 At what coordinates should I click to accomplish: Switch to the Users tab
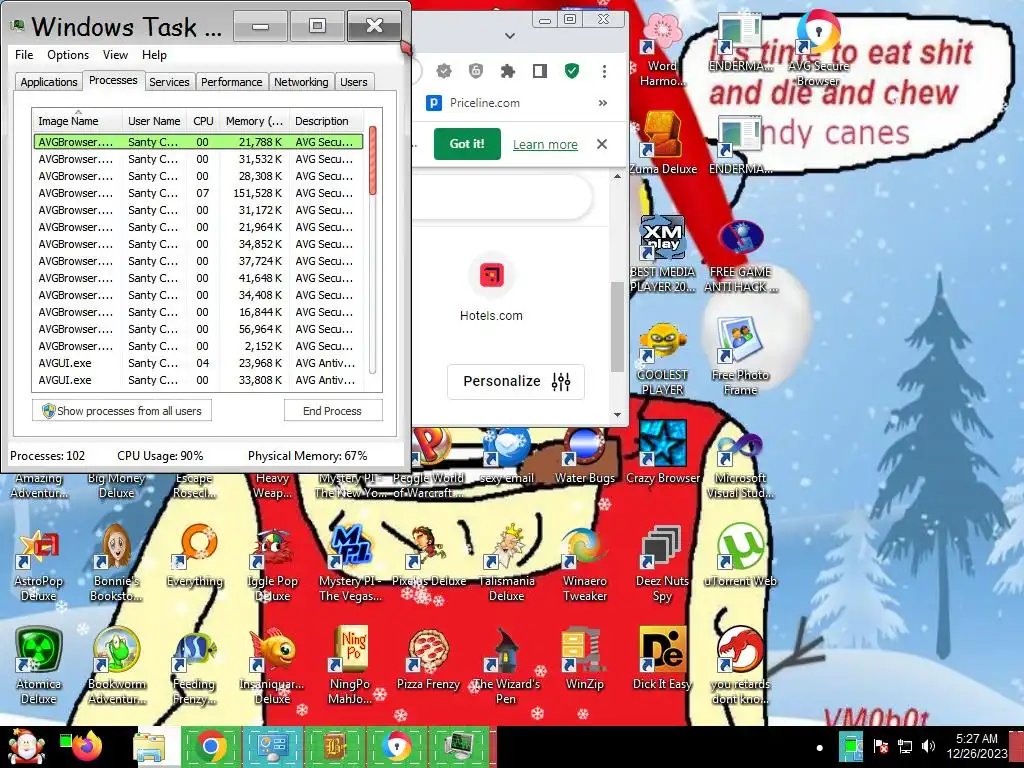click(353, 82)
